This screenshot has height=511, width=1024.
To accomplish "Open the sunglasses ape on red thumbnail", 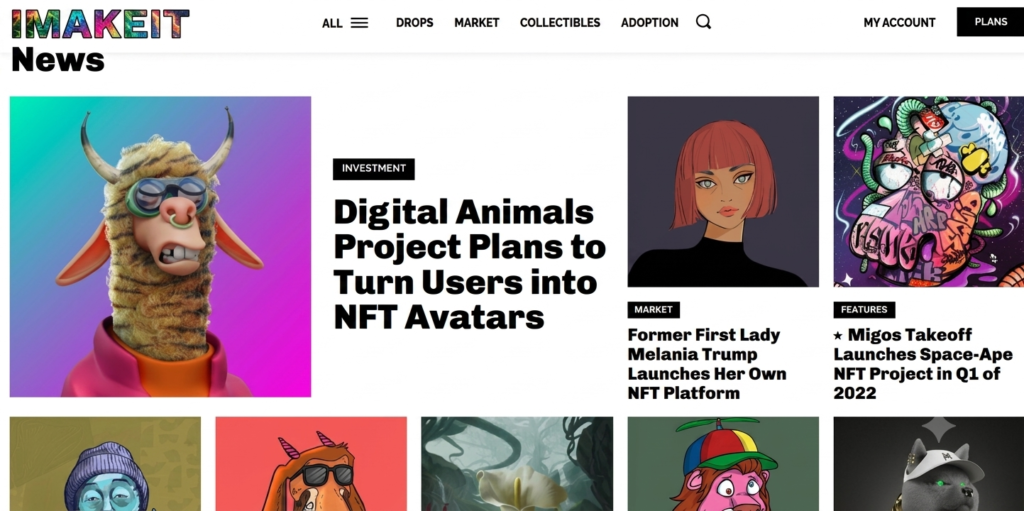I will (311, 464).
